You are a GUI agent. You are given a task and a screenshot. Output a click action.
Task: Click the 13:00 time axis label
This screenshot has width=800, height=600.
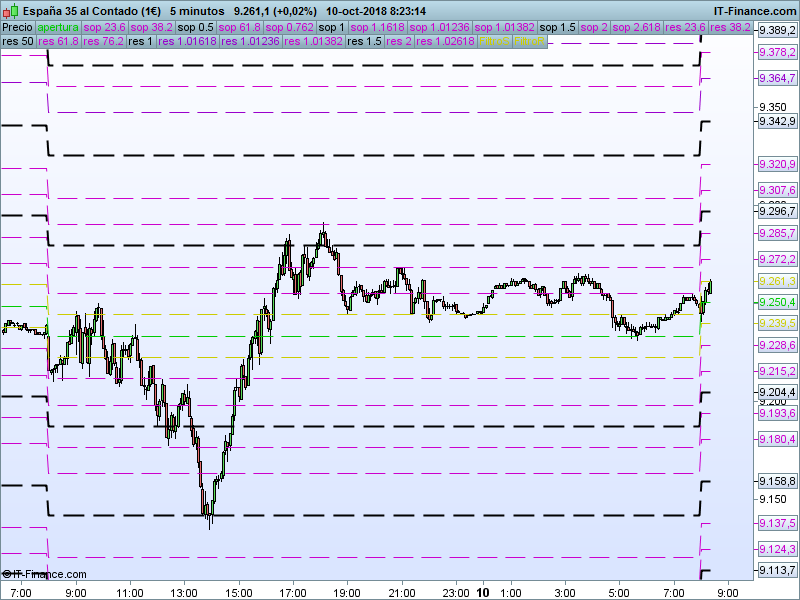(184, 593)
